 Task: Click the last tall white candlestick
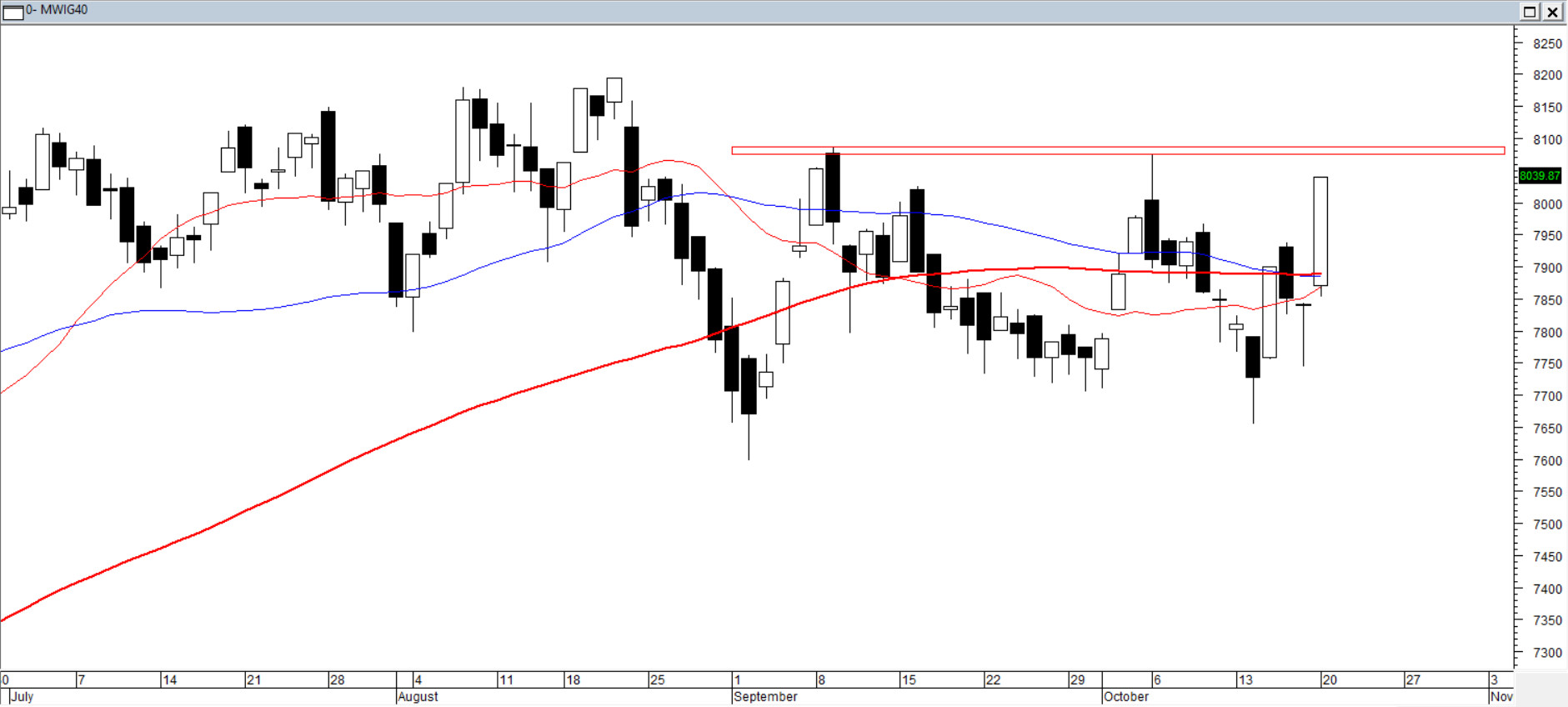[1320, 231]
